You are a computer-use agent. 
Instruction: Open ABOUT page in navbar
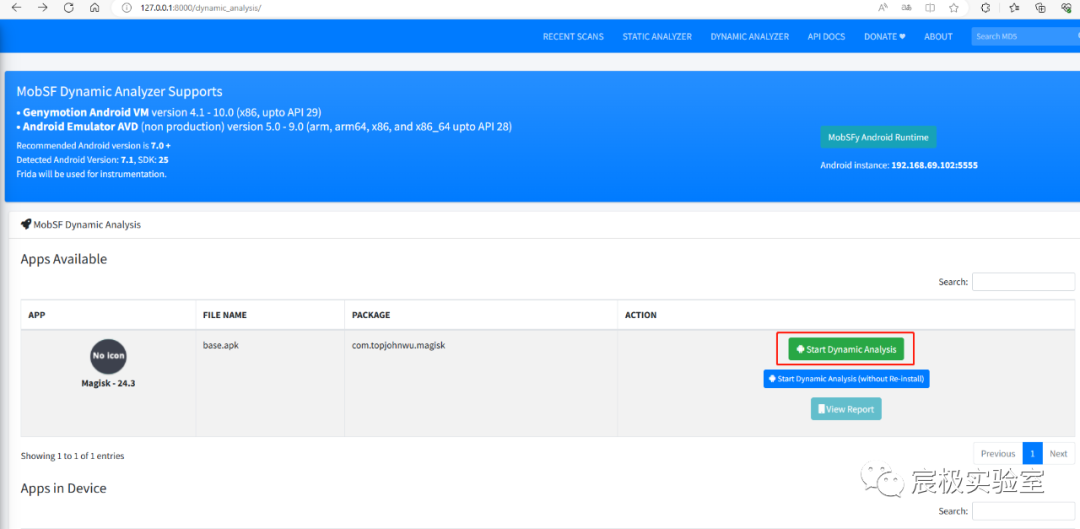938,37
